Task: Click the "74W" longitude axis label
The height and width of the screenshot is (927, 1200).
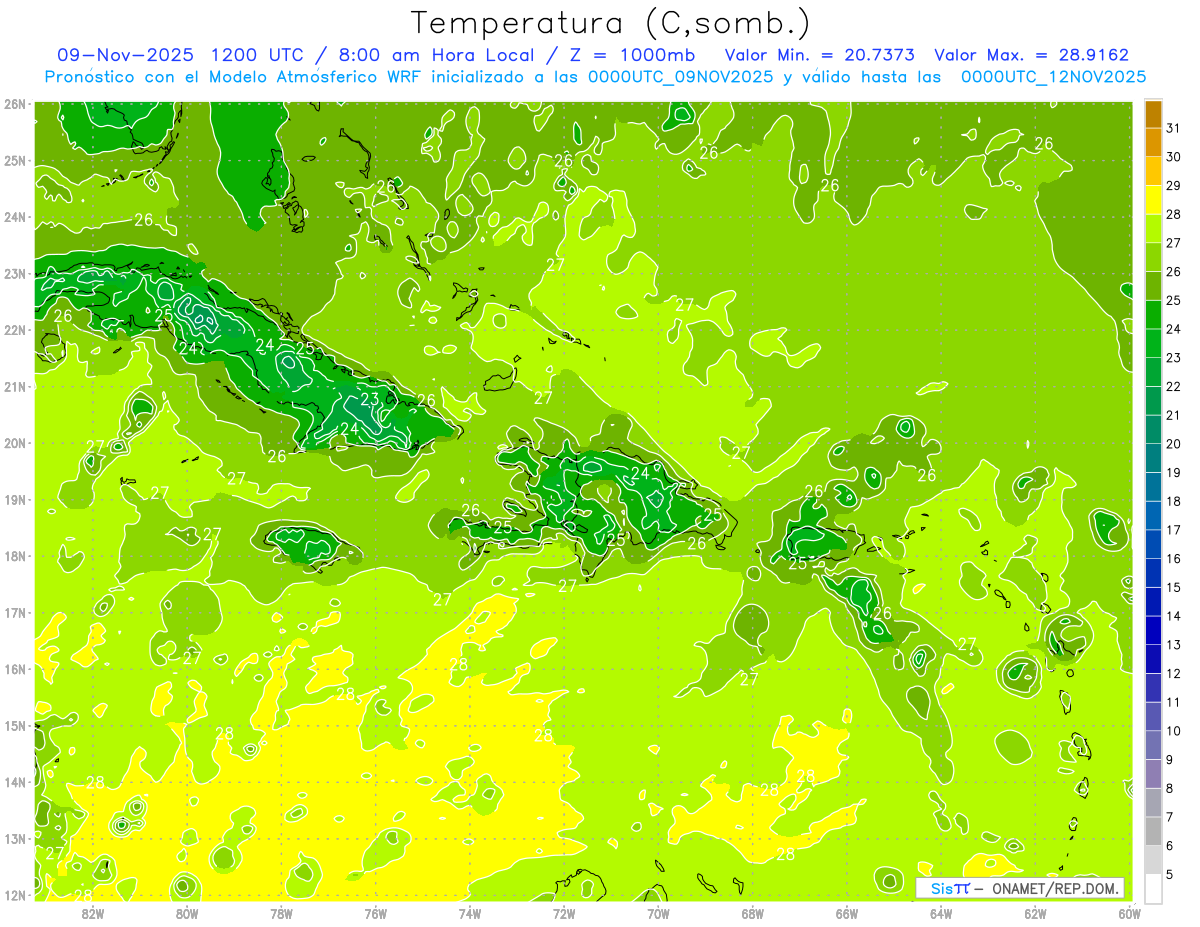Action: point(470,913)
